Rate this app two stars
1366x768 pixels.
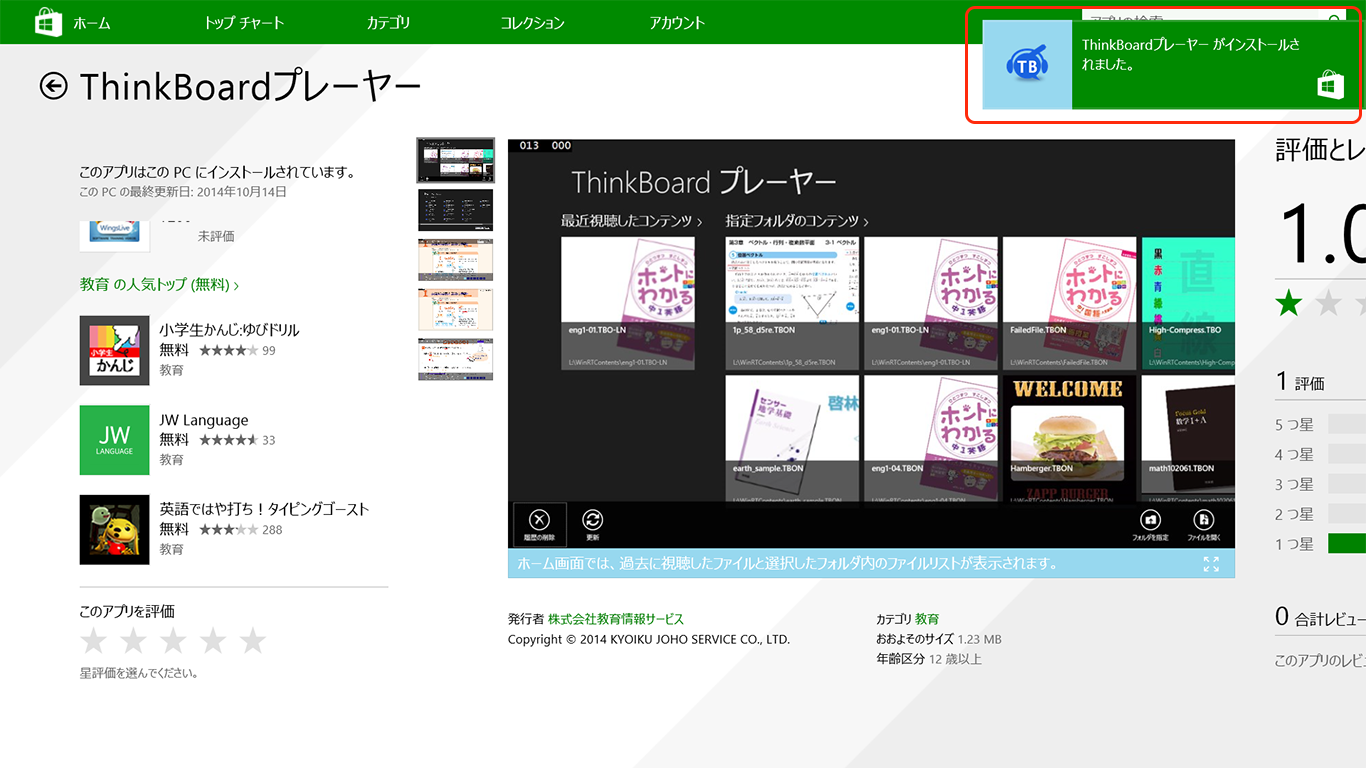click(133, 641)
